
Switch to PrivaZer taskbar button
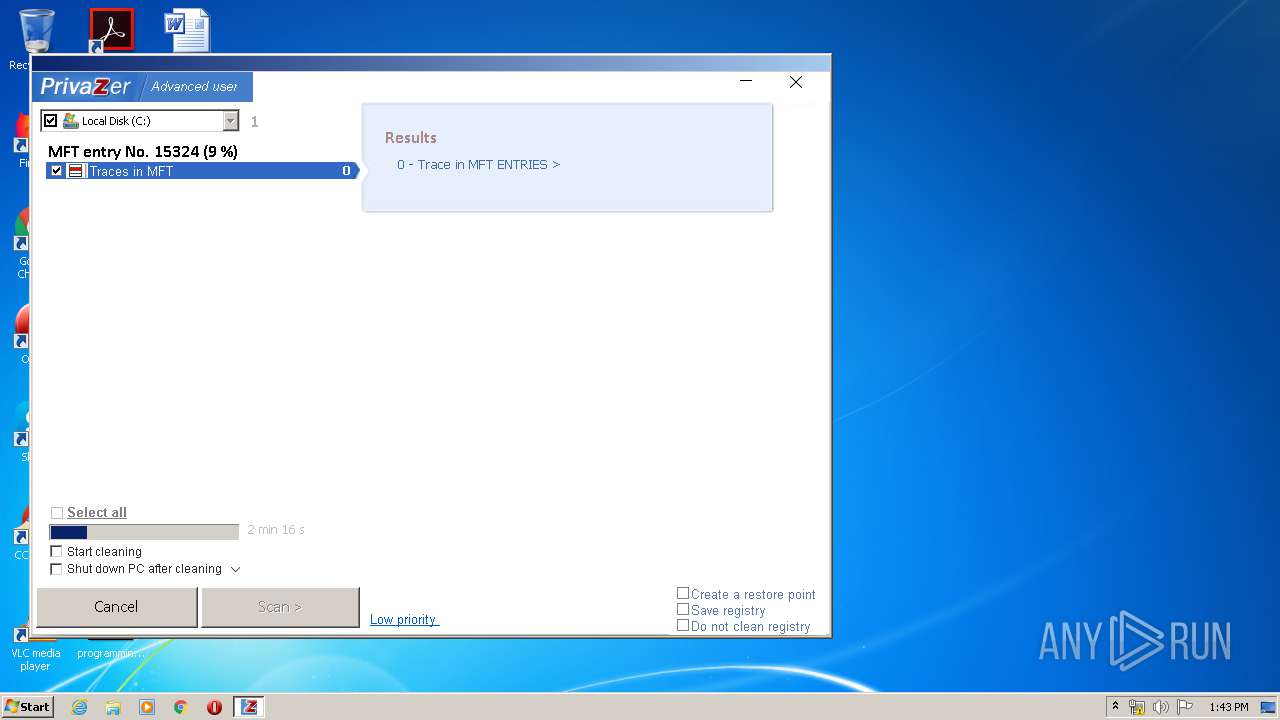[x=249, y=707]
